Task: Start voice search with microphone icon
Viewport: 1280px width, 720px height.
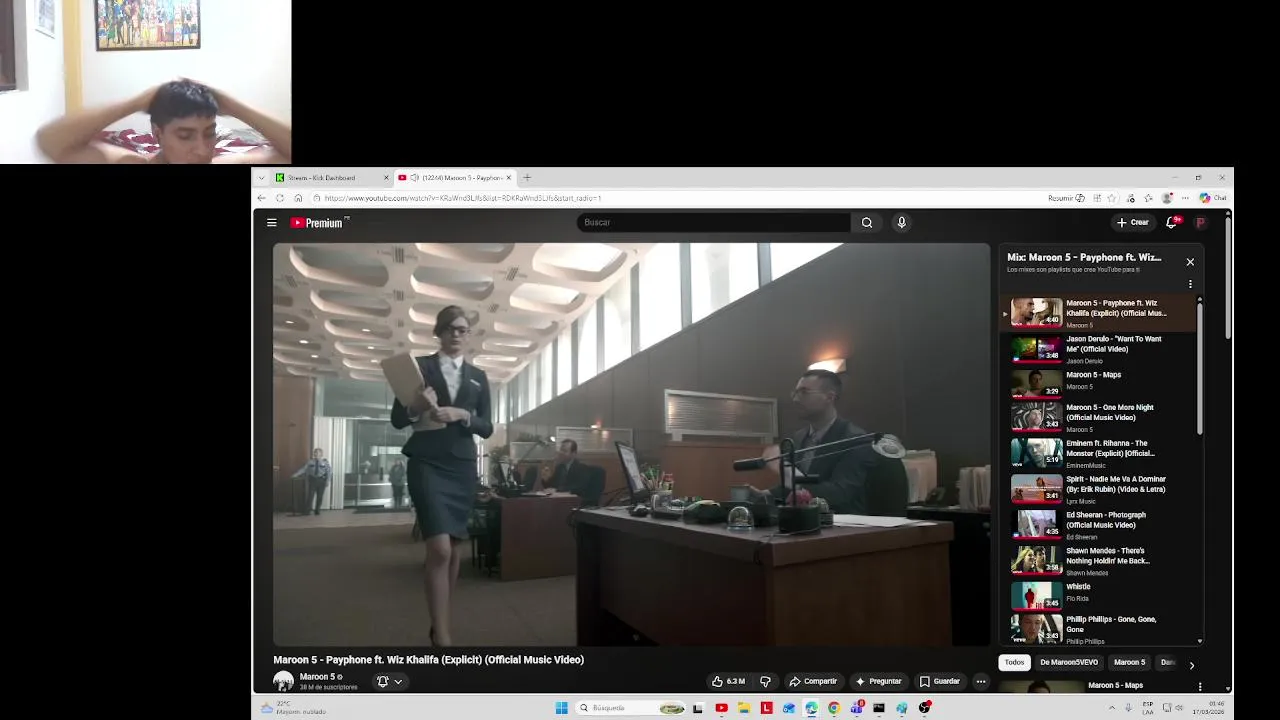Action: pos(901,222)
